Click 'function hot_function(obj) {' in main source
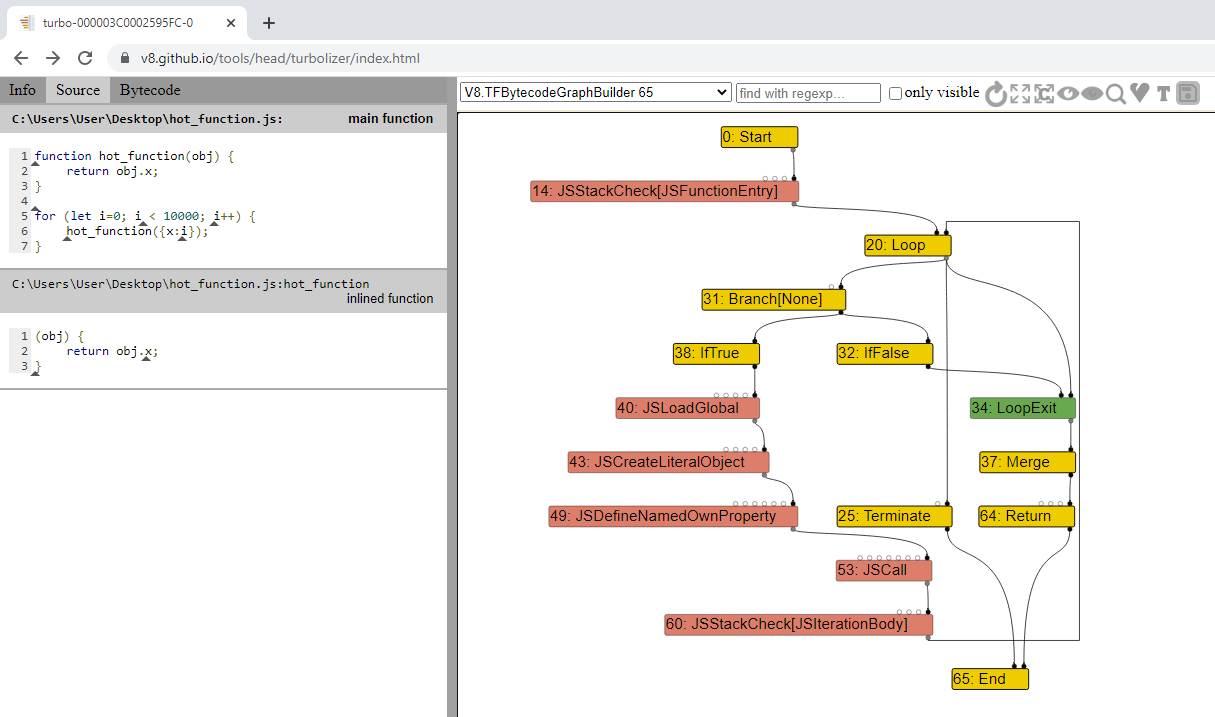The height and width of the screenshot is (717, 1215). point(134,156)
